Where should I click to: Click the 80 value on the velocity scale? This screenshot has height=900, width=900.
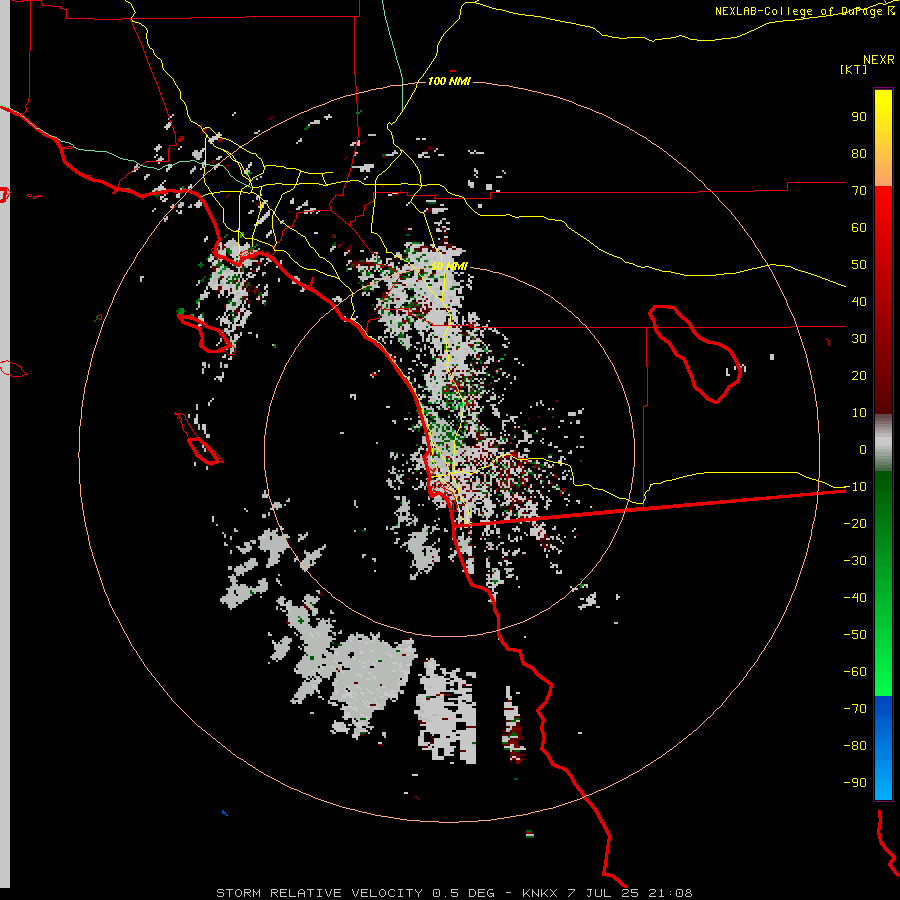[859, 153]
